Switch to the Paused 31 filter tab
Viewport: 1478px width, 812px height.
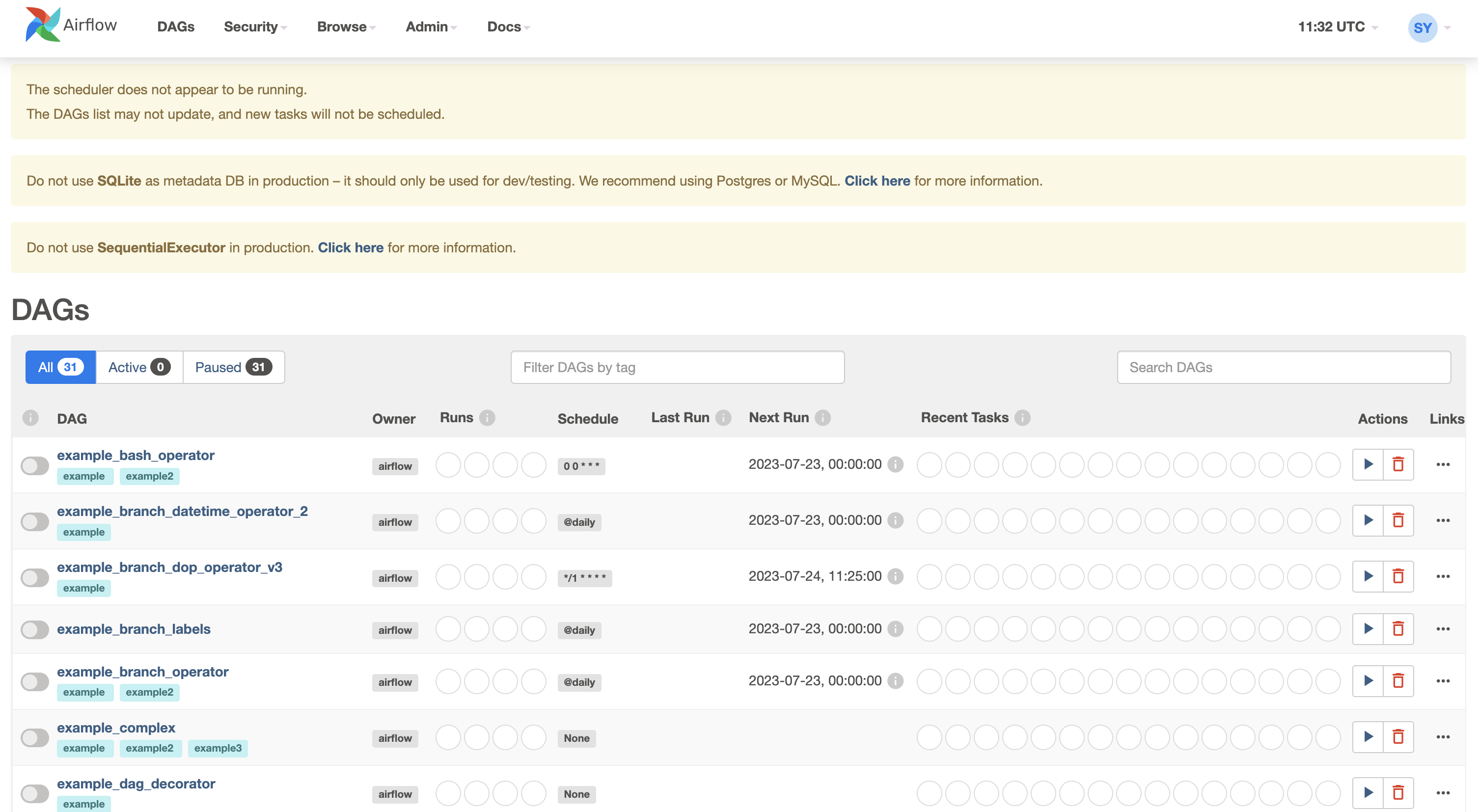[x=233, y=367]
